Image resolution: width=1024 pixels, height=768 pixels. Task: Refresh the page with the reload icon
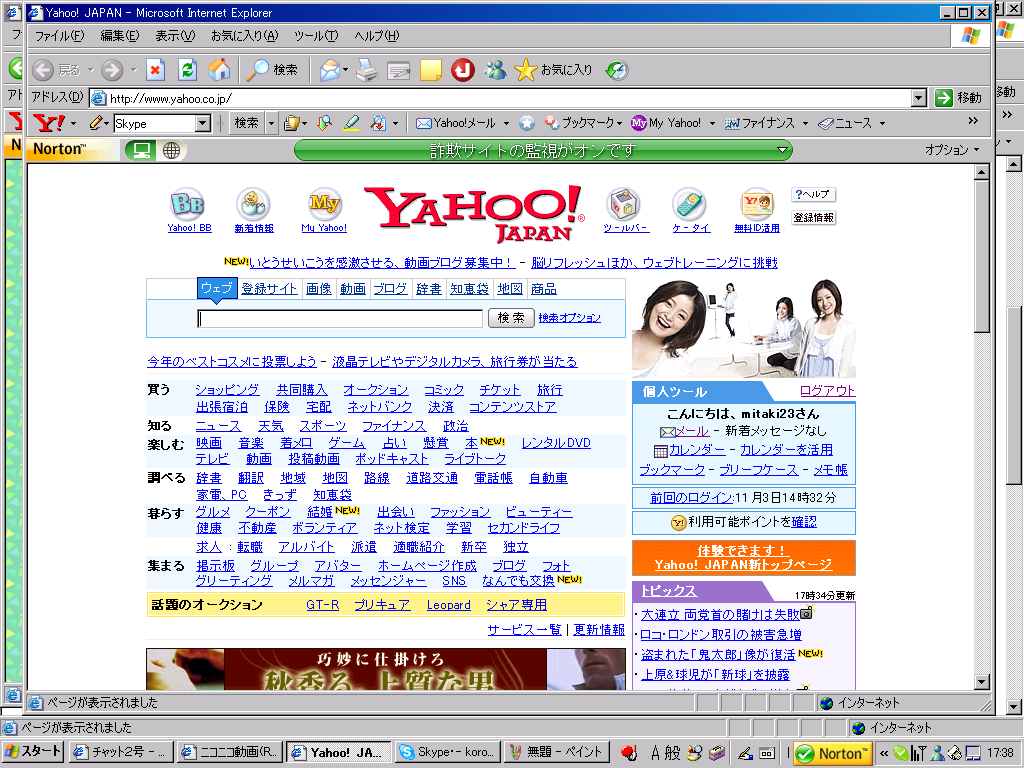pos(187,70)
